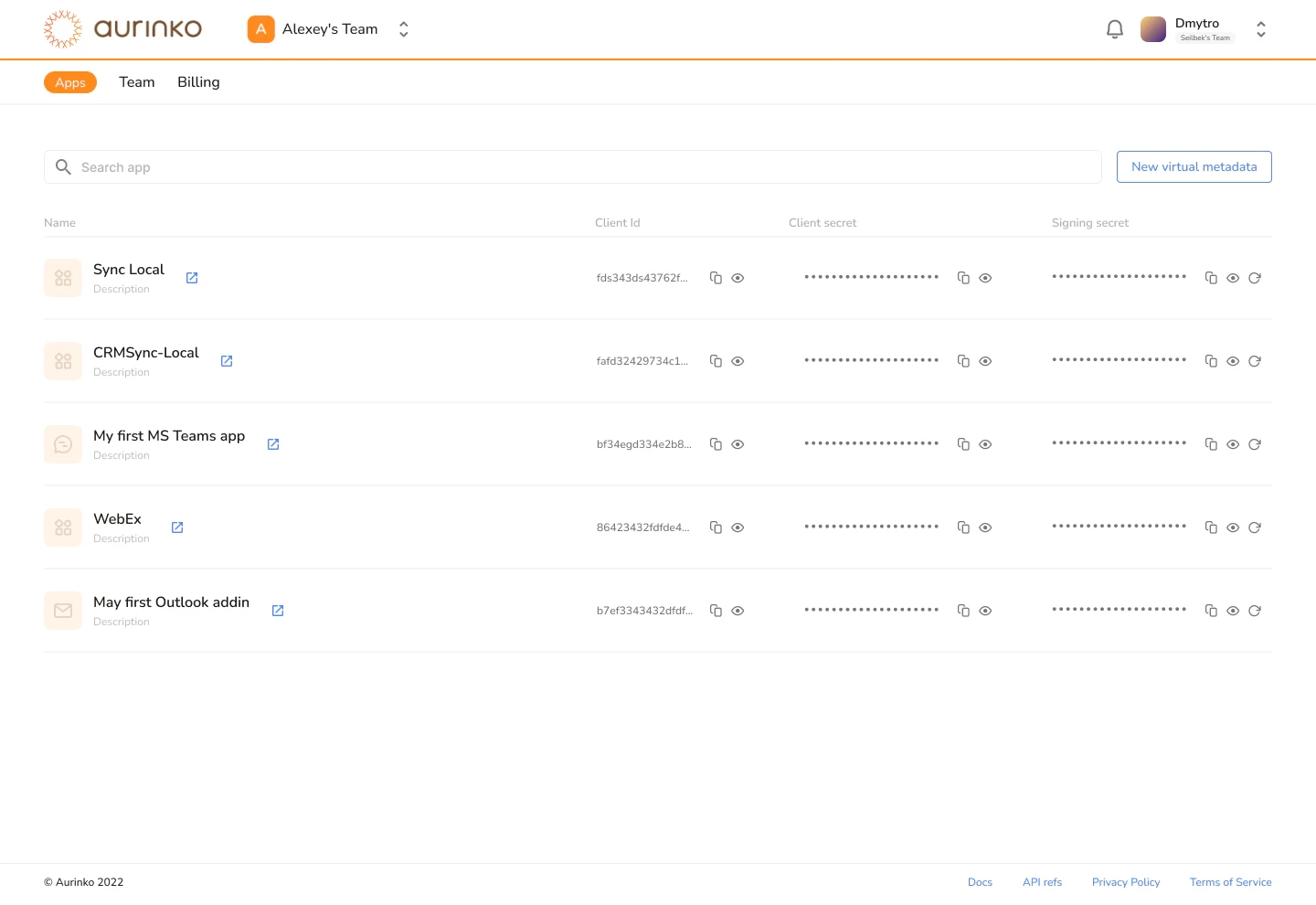Show the Client Id of WebEx
The image size is (1316, 905).
pyautogui.click(x=738, y=527)
